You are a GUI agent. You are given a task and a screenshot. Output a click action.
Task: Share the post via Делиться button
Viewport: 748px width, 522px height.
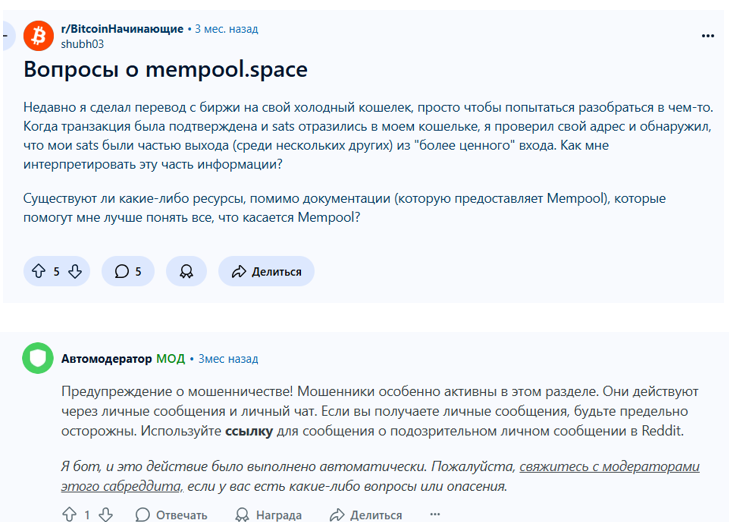[x=266, y=271]
